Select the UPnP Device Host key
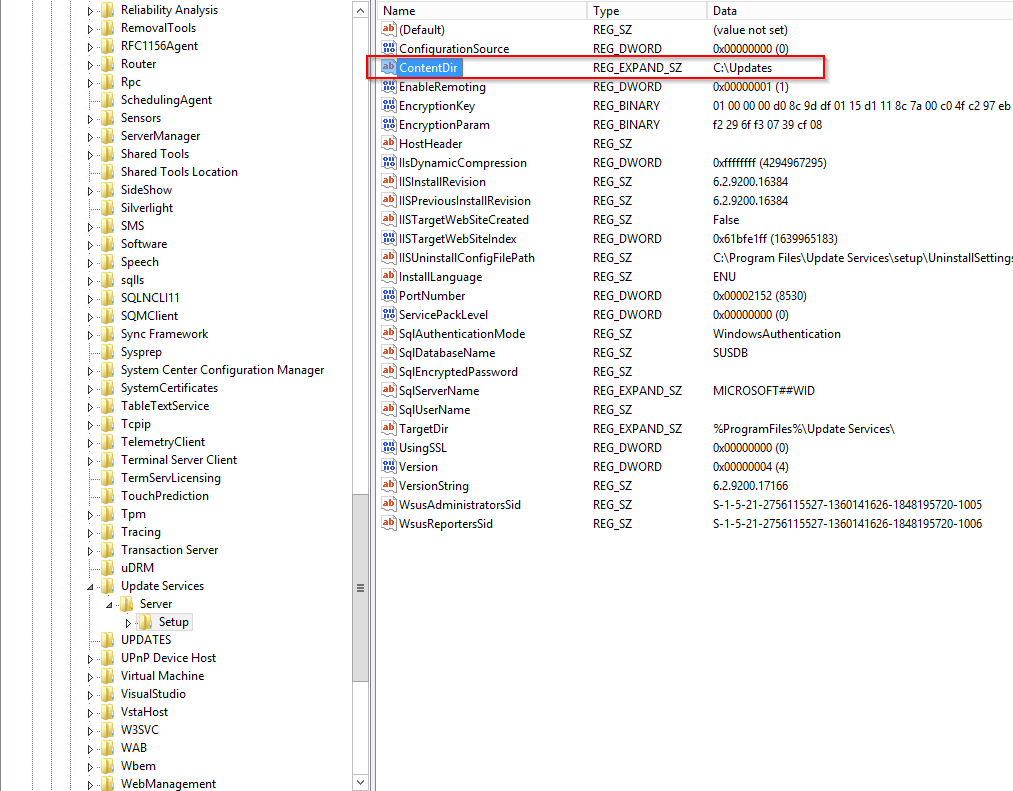Viewport: 1013px width, 791px height. pos(168,657)
